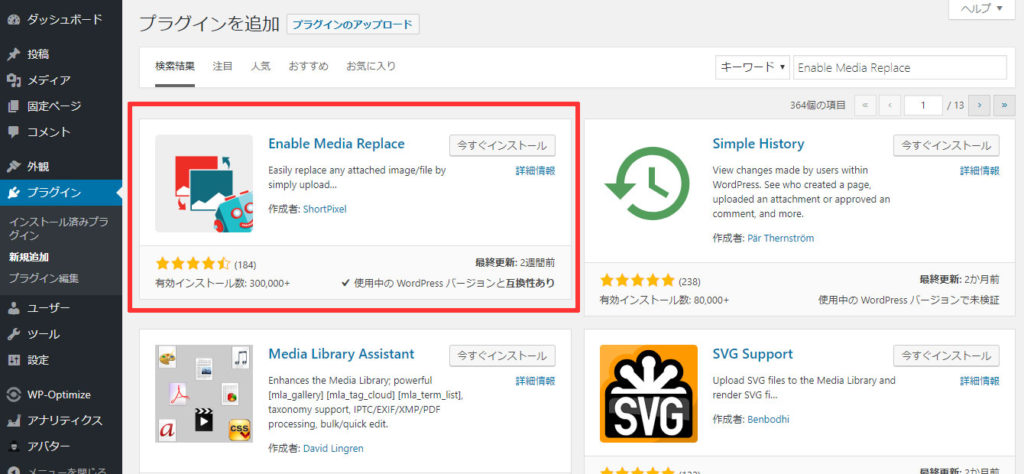The width and height of the screenshot is (1024, 474).
Task: Click the プラグインのアップロード button
Action: coord(353,25)
